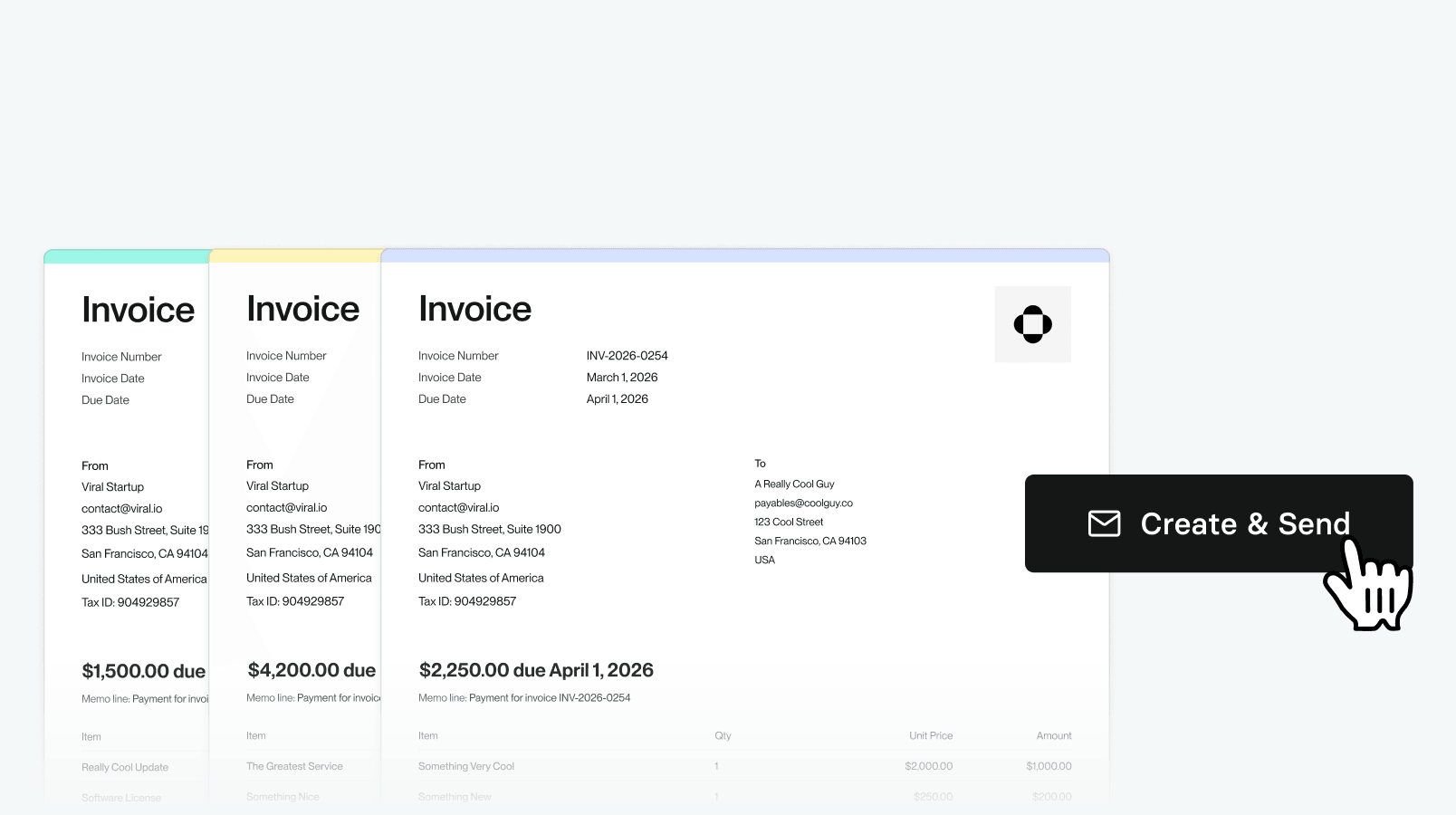The image size is (1456, 815).
Task: Click the front invoice's Invoice heading
Action: [x=474, y=309]
